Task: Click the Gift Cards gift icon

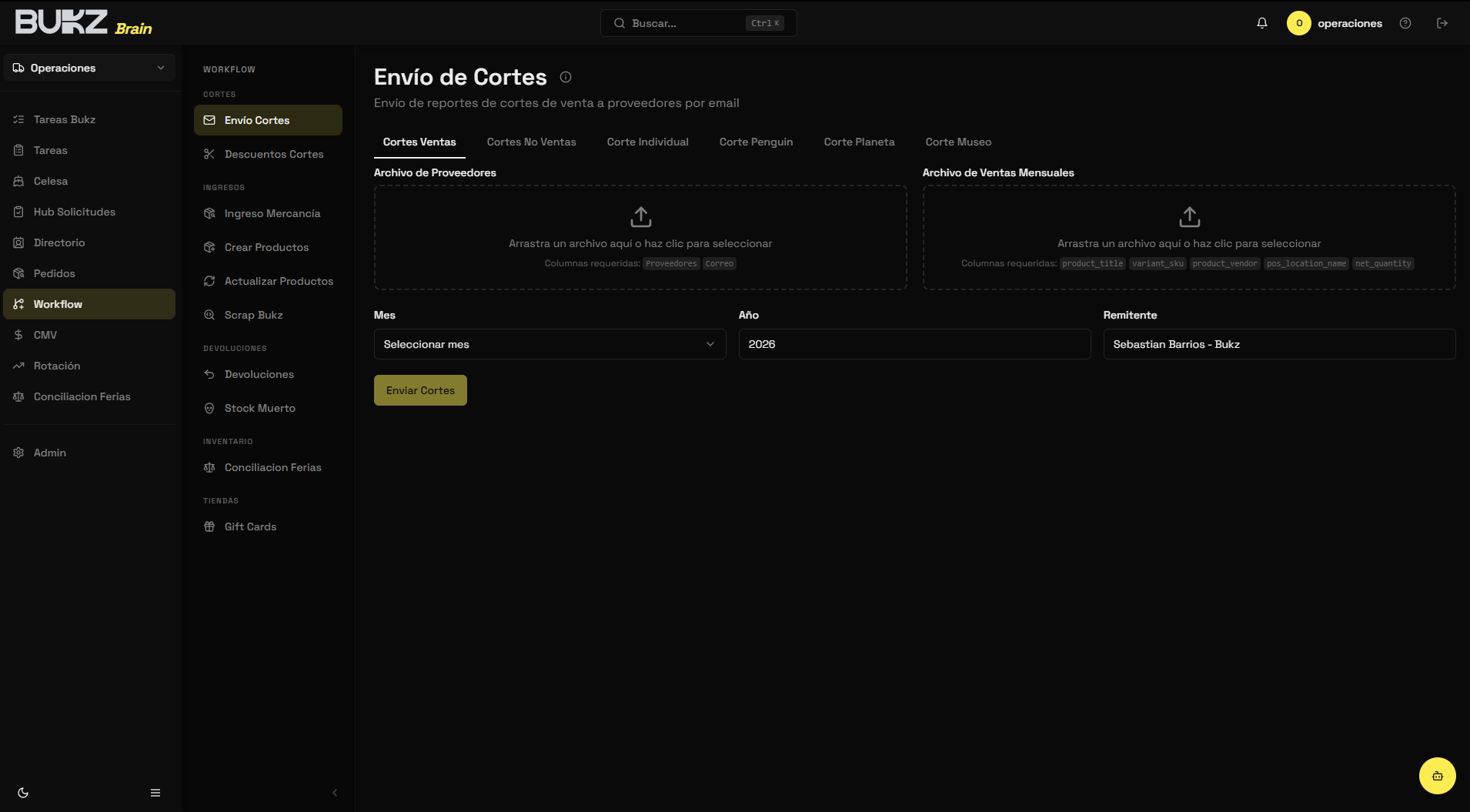Action: click(x=209, y=526)
